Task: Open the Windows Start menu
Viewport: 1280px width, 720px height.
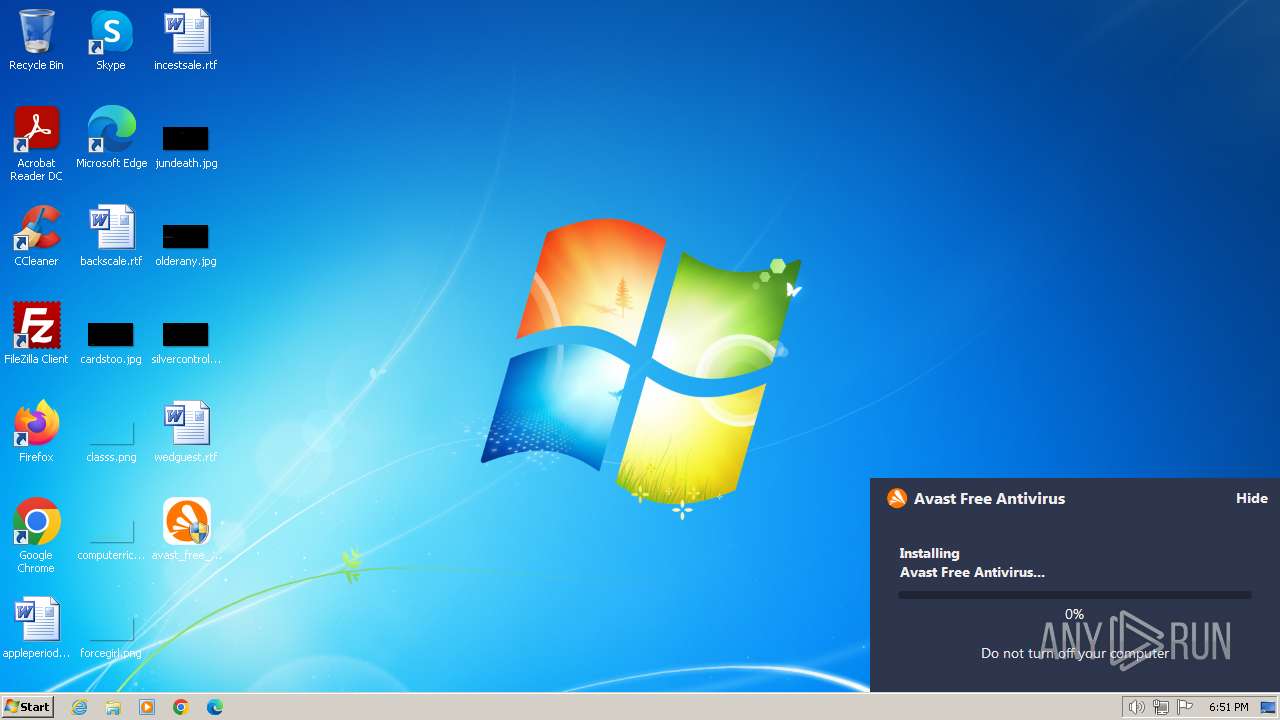Action: point(27,707)
